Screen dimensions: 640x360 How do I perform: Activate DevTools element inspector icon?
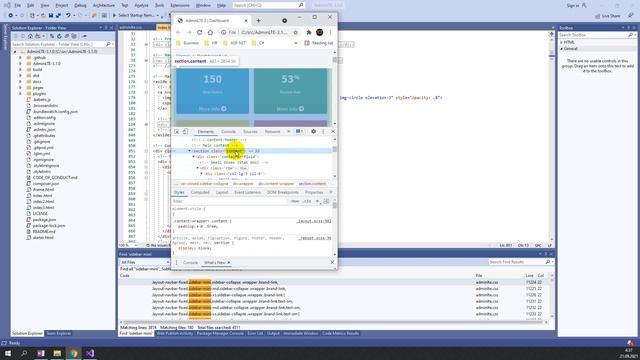pos(177,131)
